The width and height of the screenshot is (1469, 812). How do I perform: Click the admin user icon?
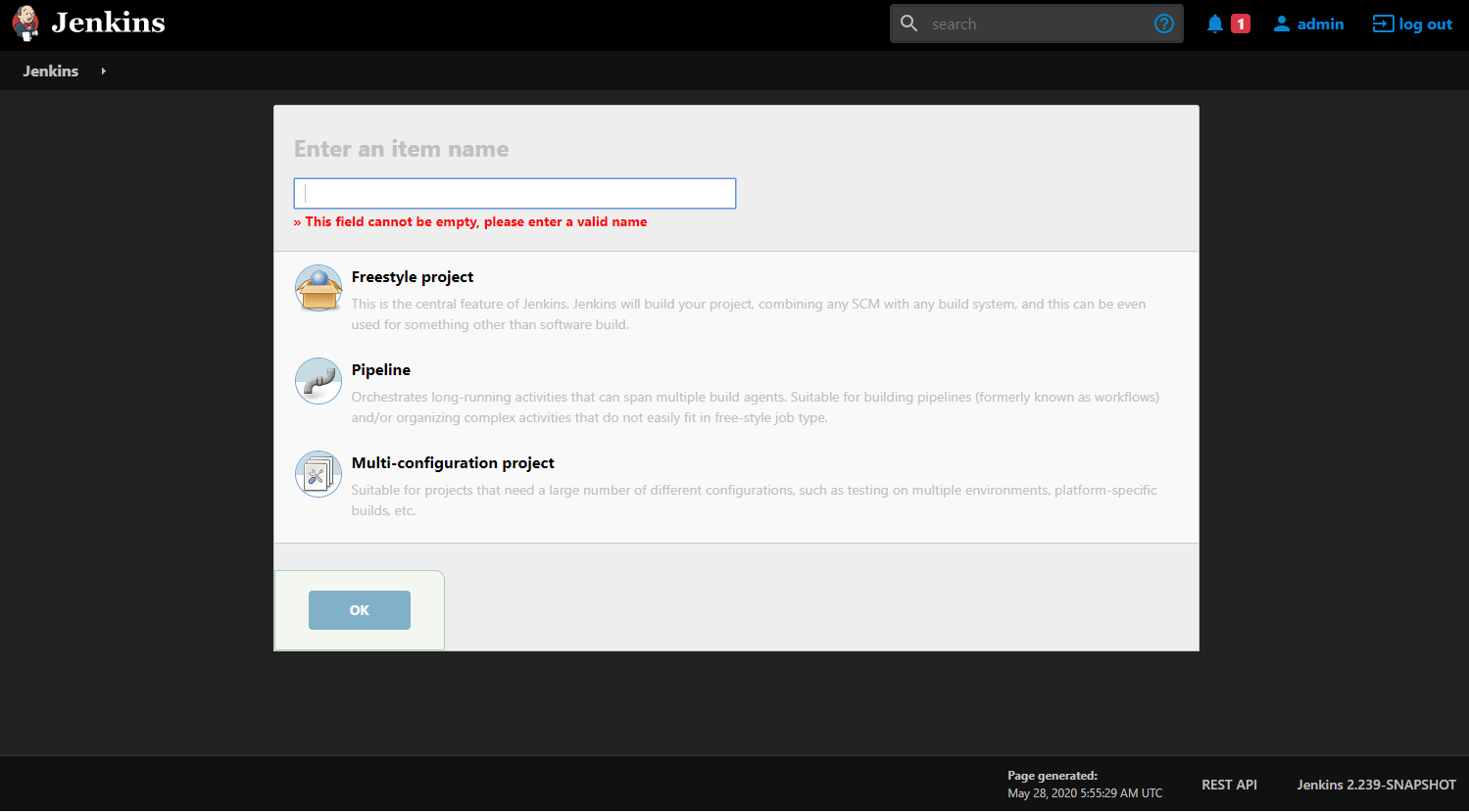click(x=1281, y=24)
